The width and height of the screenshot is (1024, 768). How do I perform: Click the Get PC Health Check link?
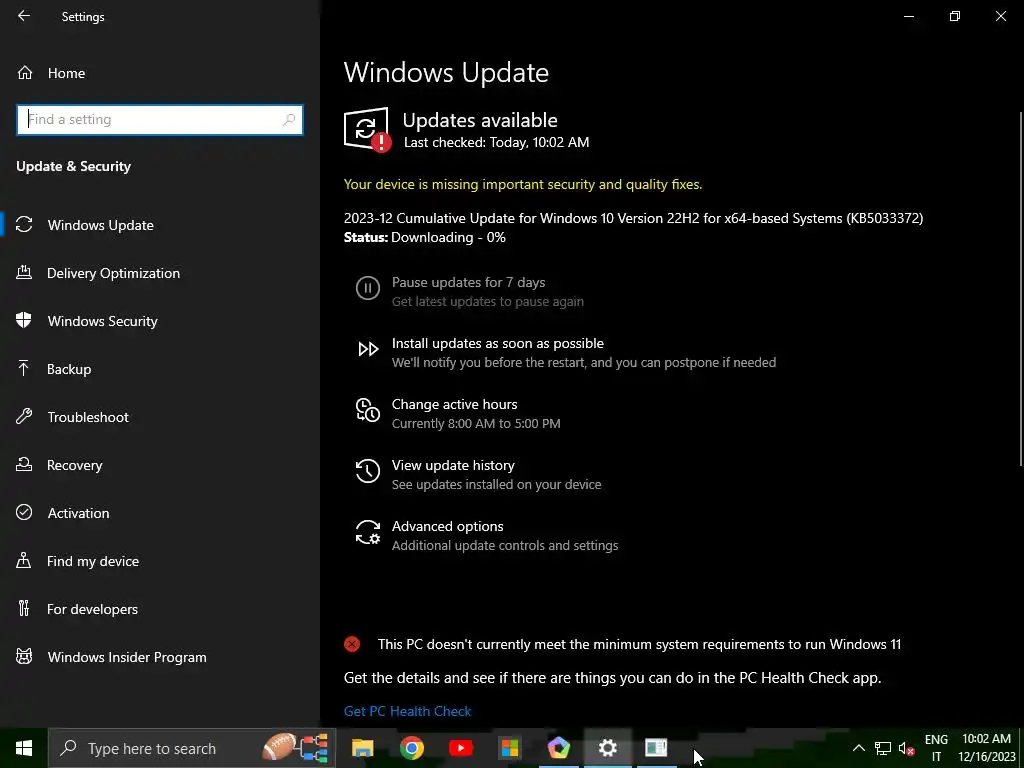point(408,711)
